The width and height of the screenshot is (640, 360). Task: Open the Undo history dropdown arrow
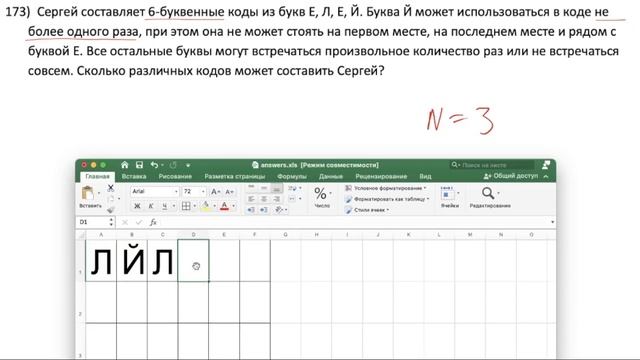click(x=162, y=165)
